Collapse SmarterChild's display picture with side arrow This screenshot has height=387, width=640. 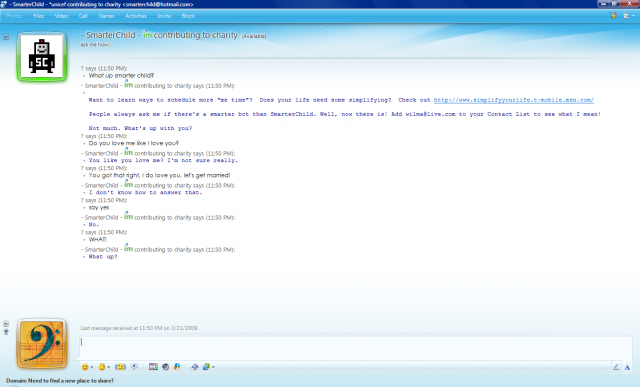[6, 37]
